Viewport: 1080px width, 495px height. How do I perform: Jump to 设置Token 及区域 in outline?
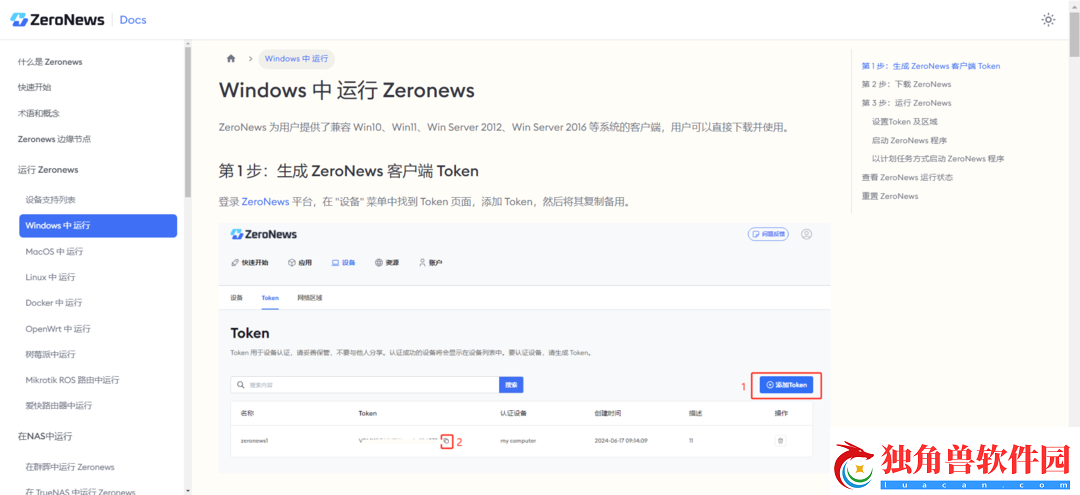point(904,121)
